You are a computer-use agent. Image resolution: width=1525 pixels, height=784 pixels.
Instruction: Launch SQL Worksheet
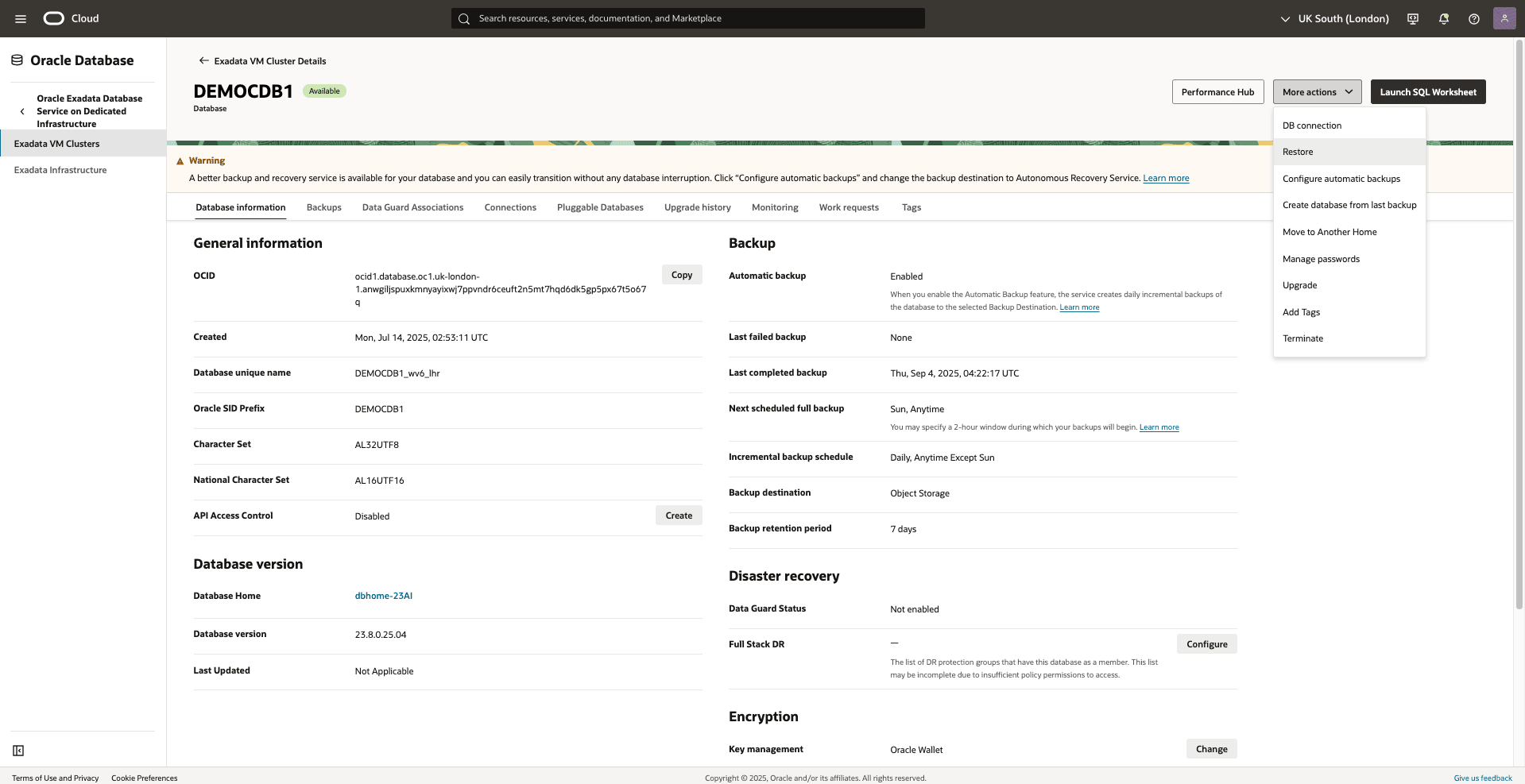(1427, 92)
